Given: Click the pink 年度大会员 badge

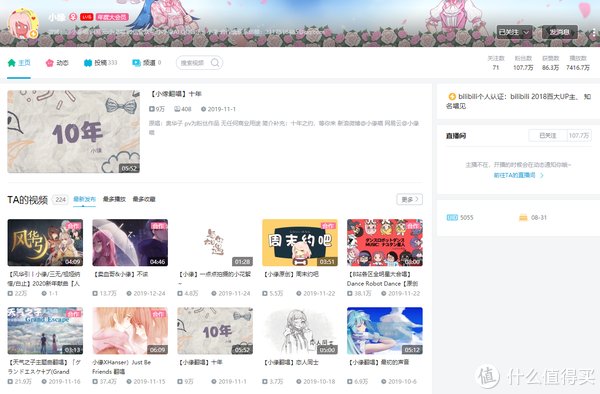Looking at the screenshot, I should 111,17.
